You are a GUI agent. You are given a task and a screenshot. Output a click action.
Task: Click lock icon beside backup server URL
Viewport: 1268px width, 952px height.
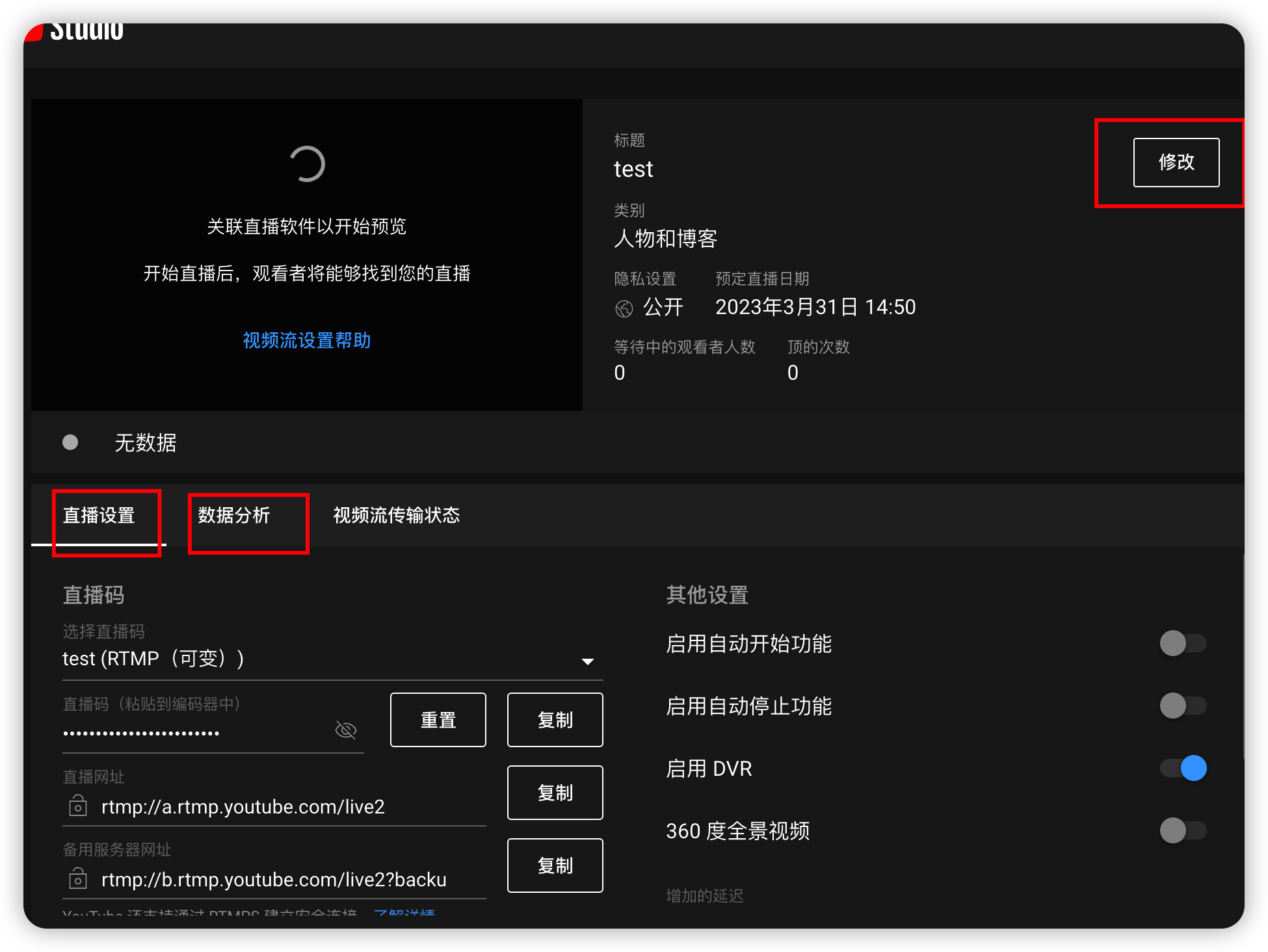coord(78,879)
